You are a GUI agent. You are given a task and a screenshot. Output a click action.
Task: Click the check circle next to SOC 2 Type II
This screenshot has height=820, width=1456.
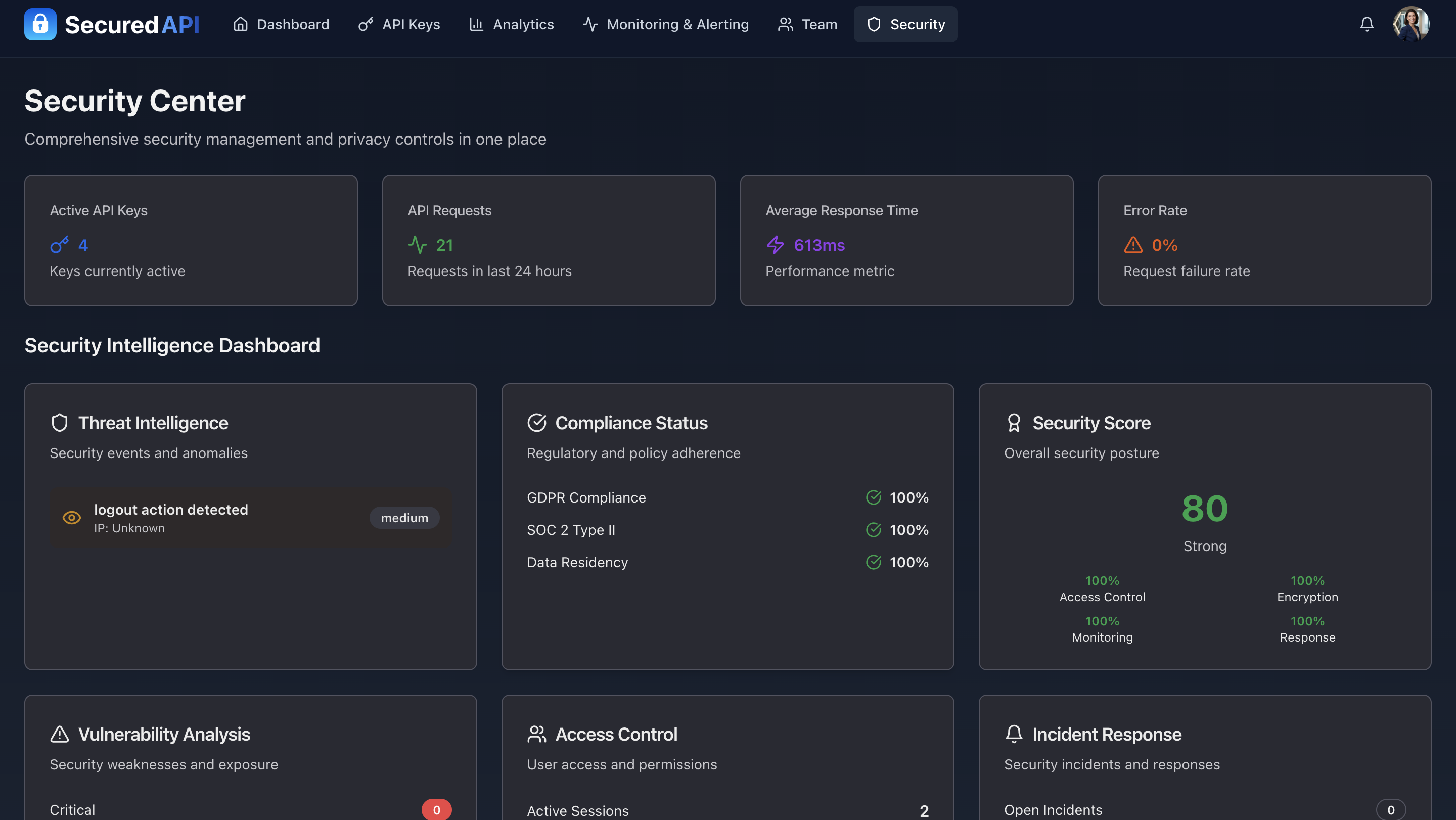pyautogui.click(x=873, y=529)
